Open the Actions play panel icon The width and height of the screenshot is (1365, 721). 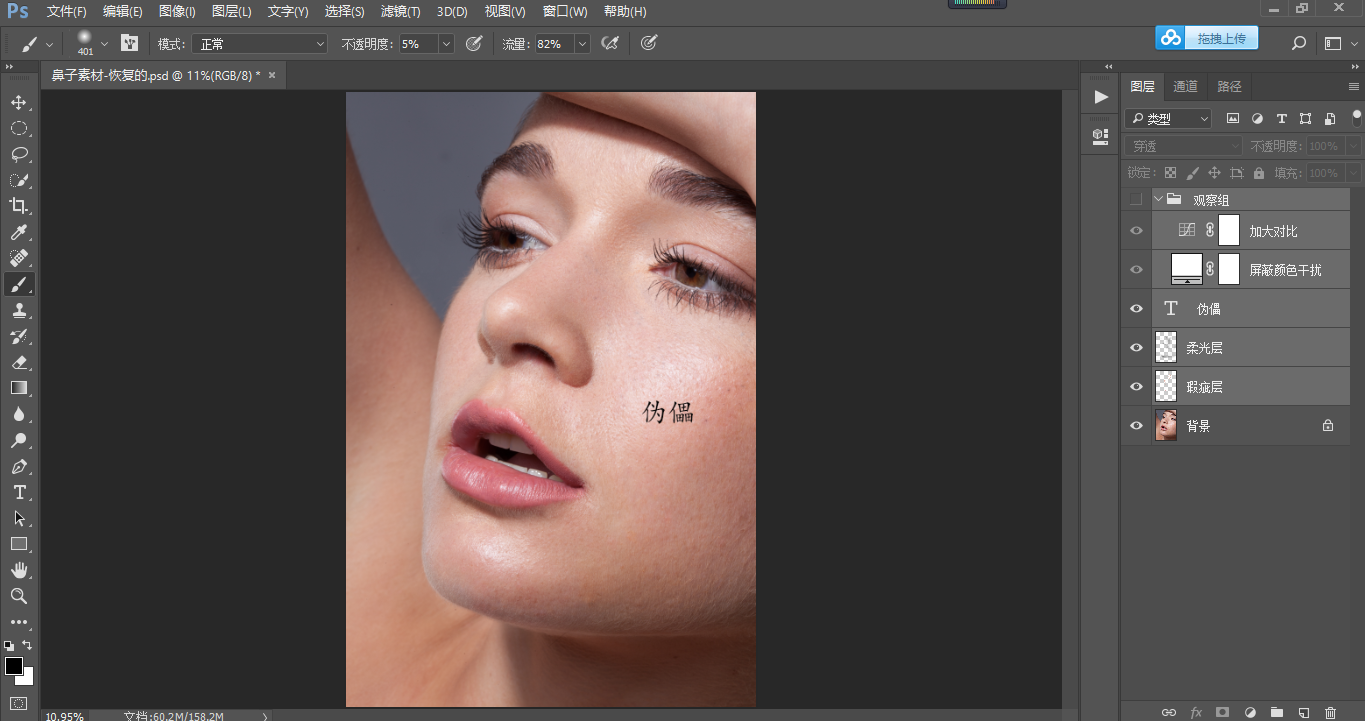tap(1101, 97)
